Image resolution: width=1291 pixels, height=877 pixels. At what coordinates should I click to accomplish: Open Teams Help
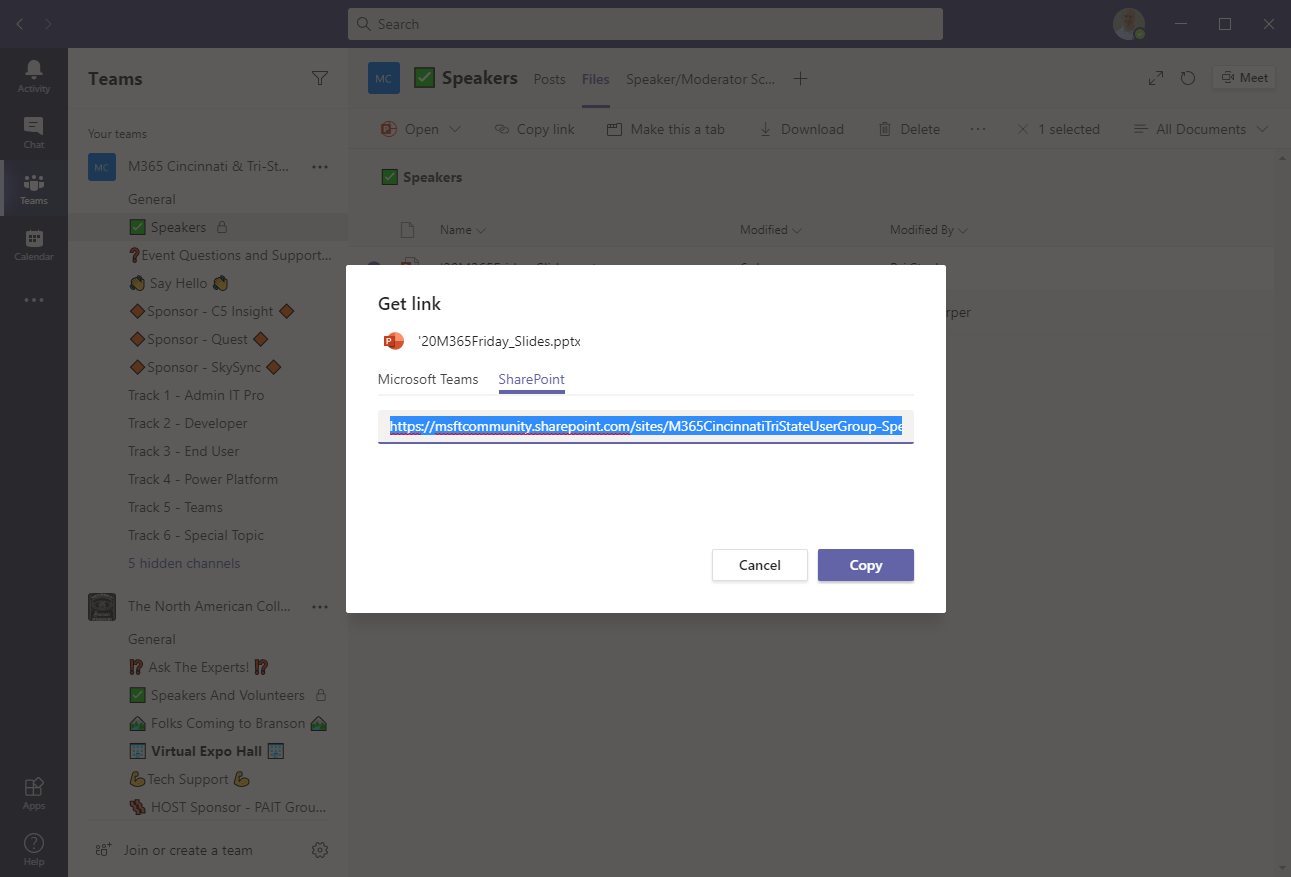pyautogui.click(x=33, y=844)
